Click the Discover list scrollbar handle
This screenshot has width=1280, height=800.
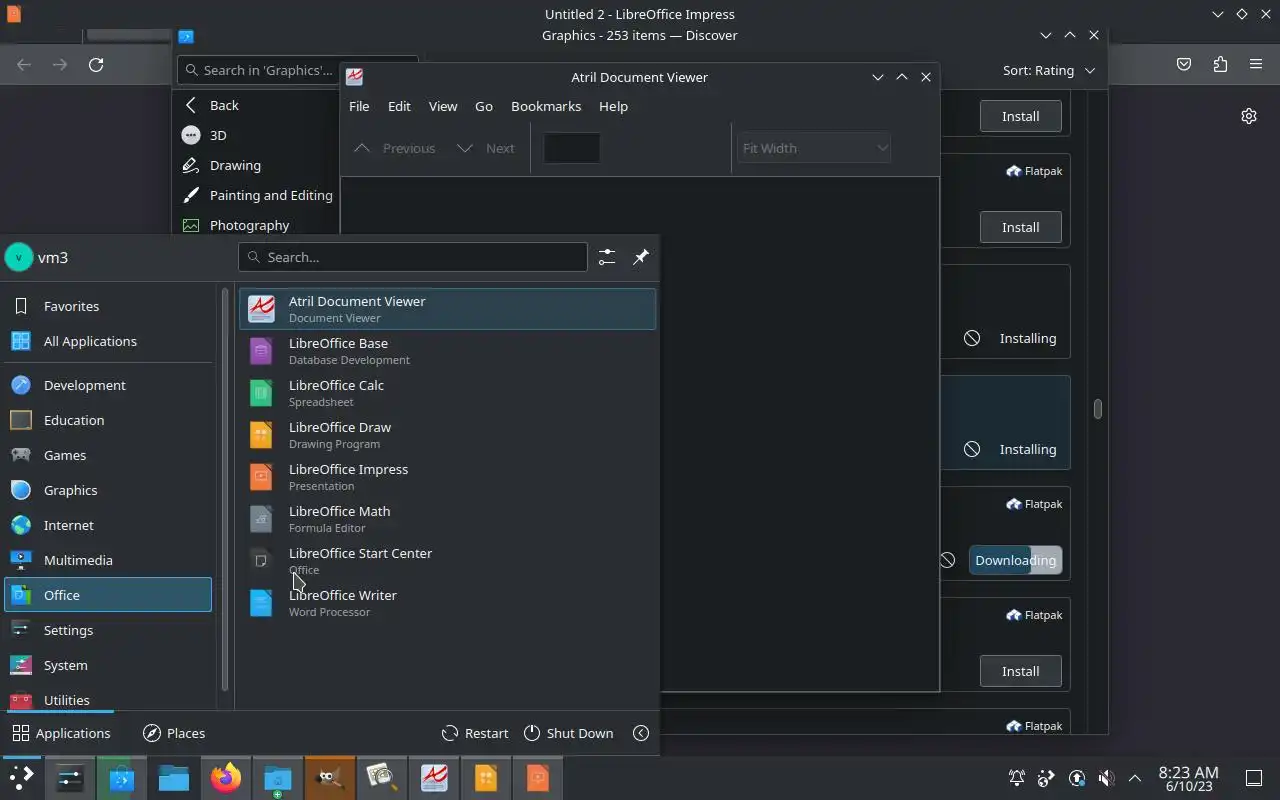1098,409
